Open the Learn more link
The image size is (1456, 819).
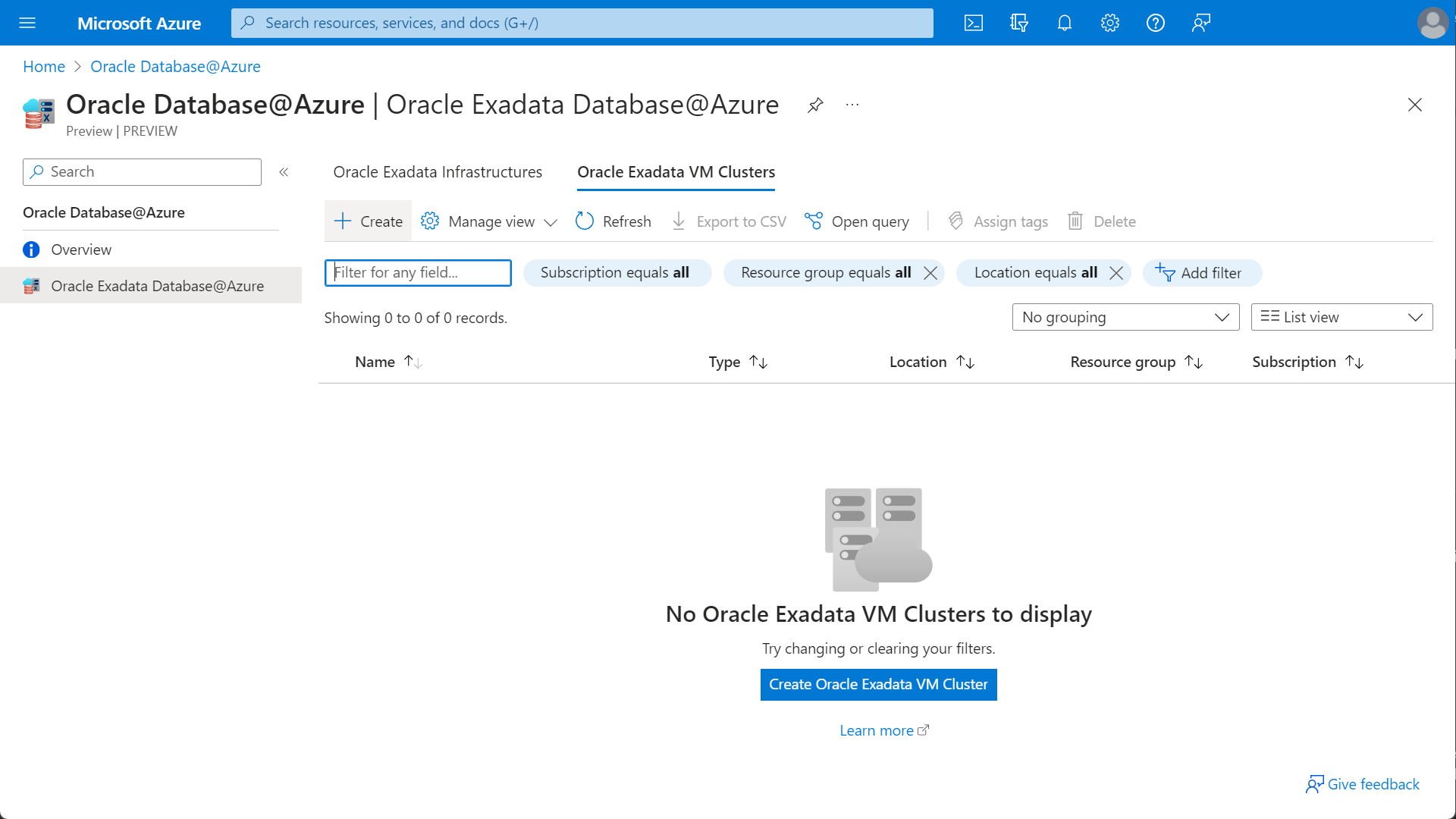coord(877,730)
